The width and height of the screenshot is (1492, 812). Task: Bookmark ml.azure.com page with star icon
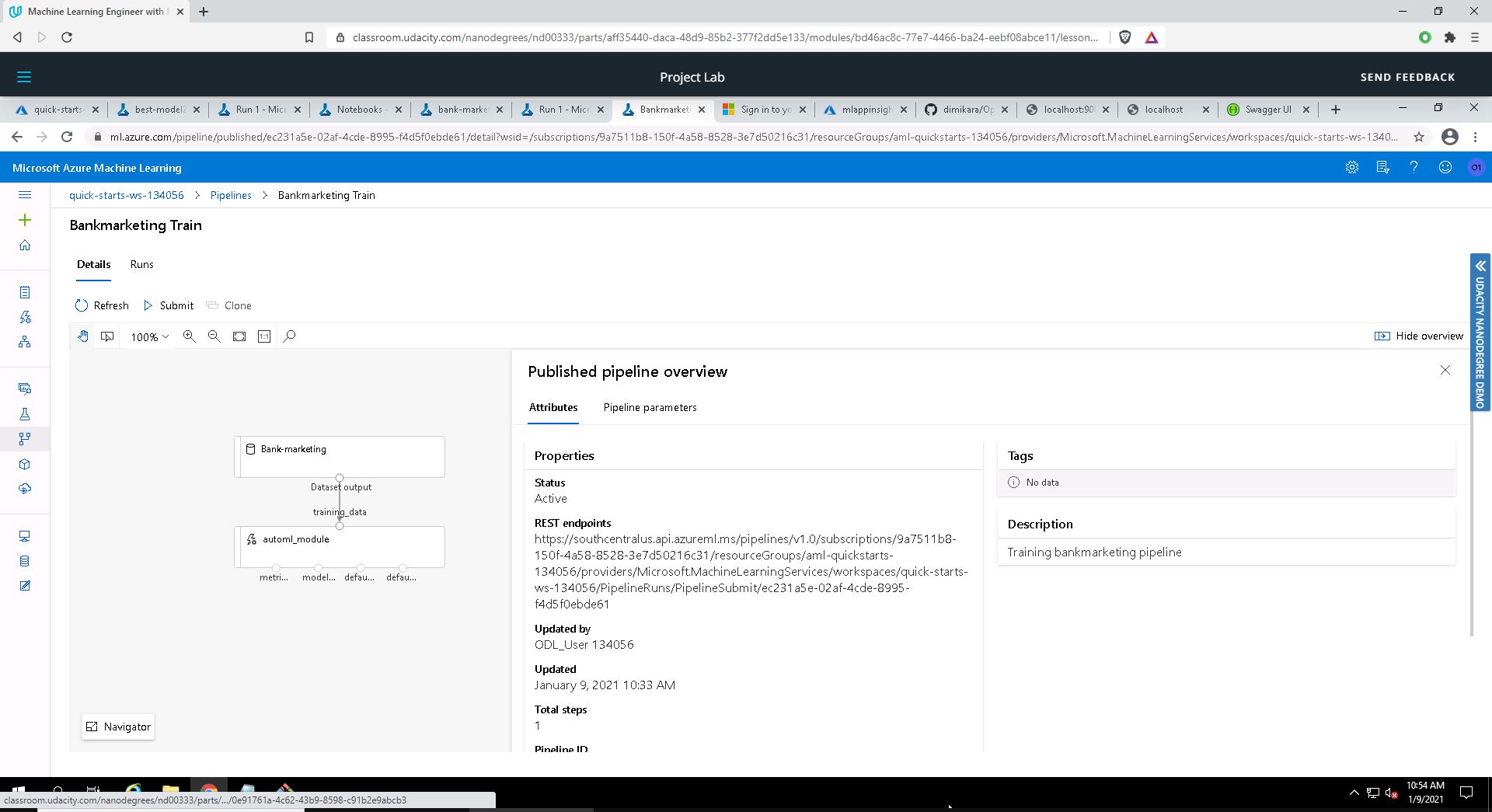pos(1419,137)
